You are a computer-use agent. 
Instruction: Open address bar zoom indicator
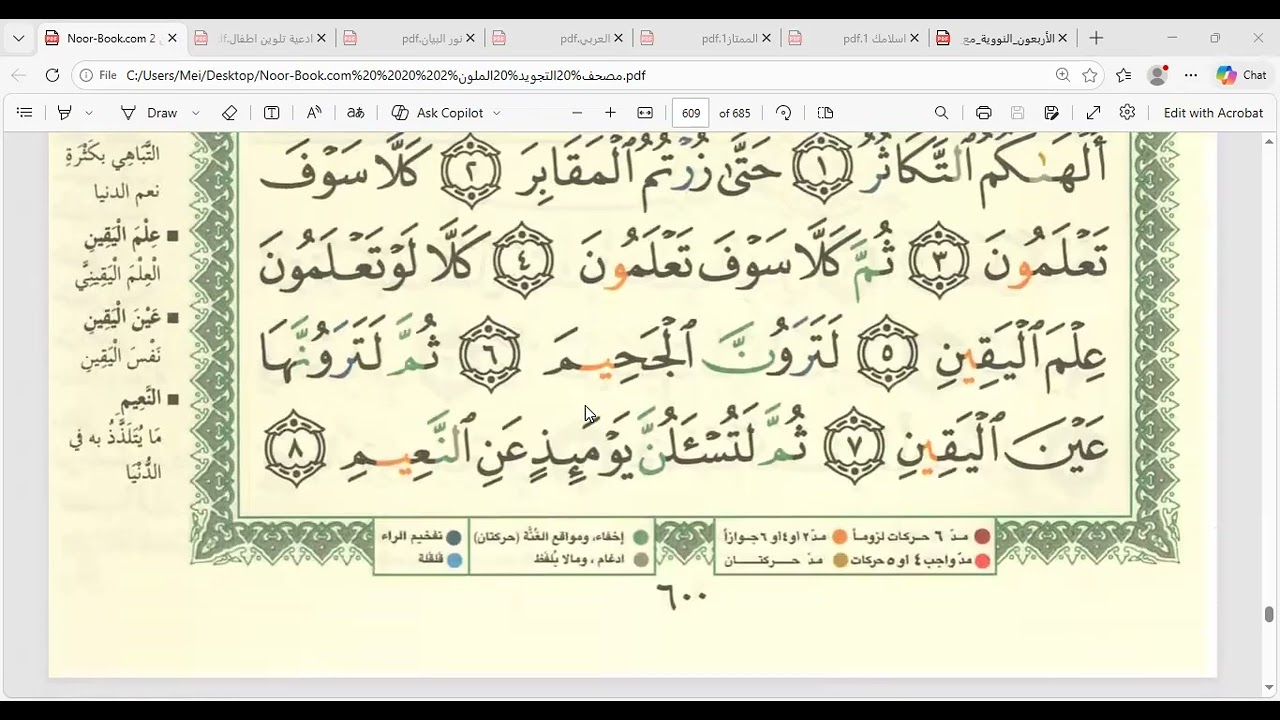(1062, 75)
